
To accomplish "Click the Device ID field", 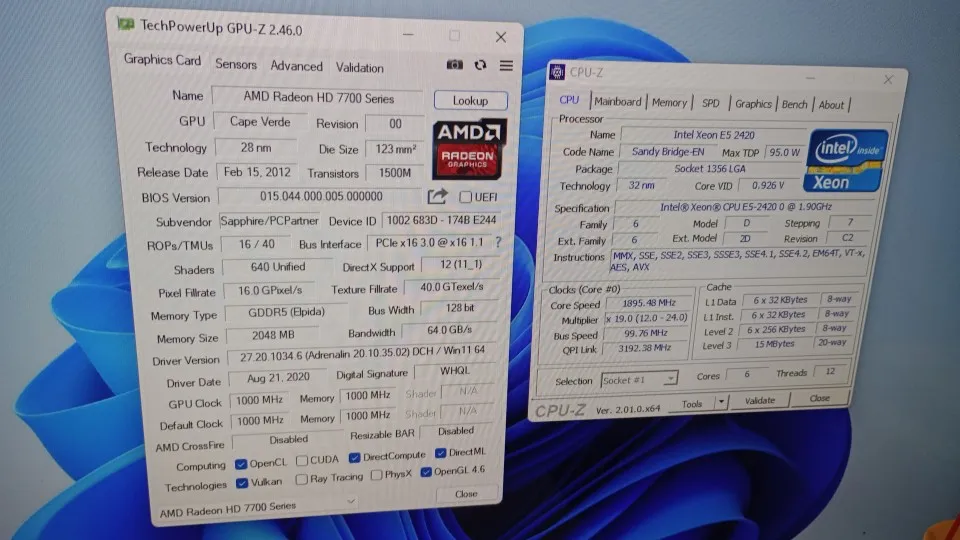I will tap(441, 220).
